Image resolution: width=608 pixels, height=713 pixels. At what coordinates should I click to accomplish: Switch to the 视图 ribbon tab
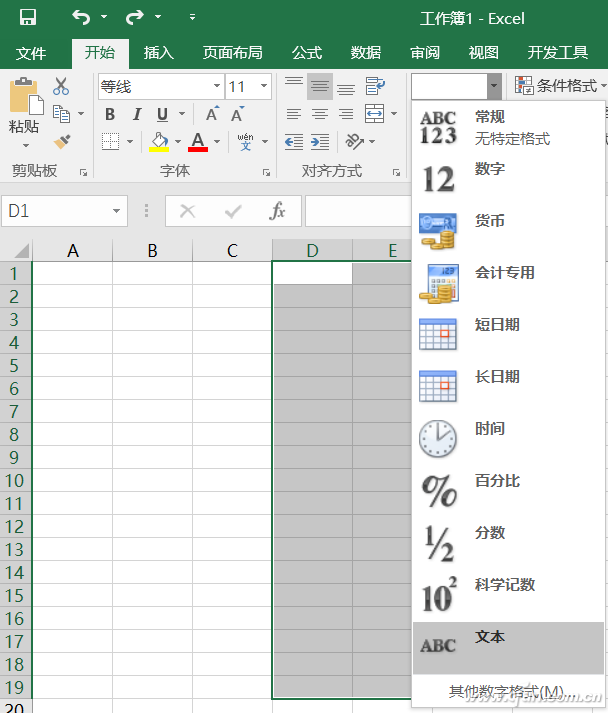click(x=483, y=53)
